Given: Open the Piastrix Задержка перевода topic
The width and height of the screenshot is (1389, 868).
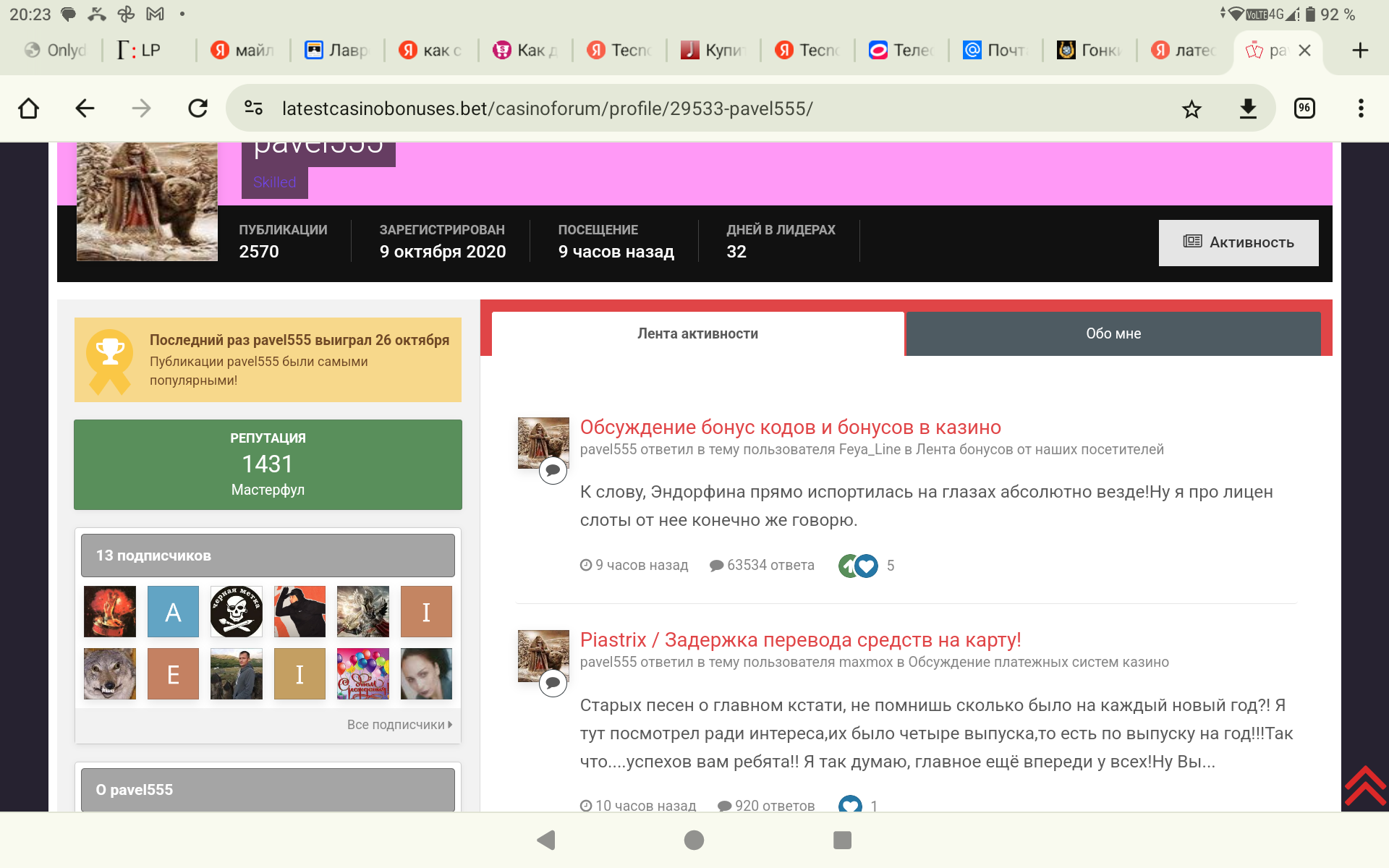Looking at the screenshot, I should (800, 640).
